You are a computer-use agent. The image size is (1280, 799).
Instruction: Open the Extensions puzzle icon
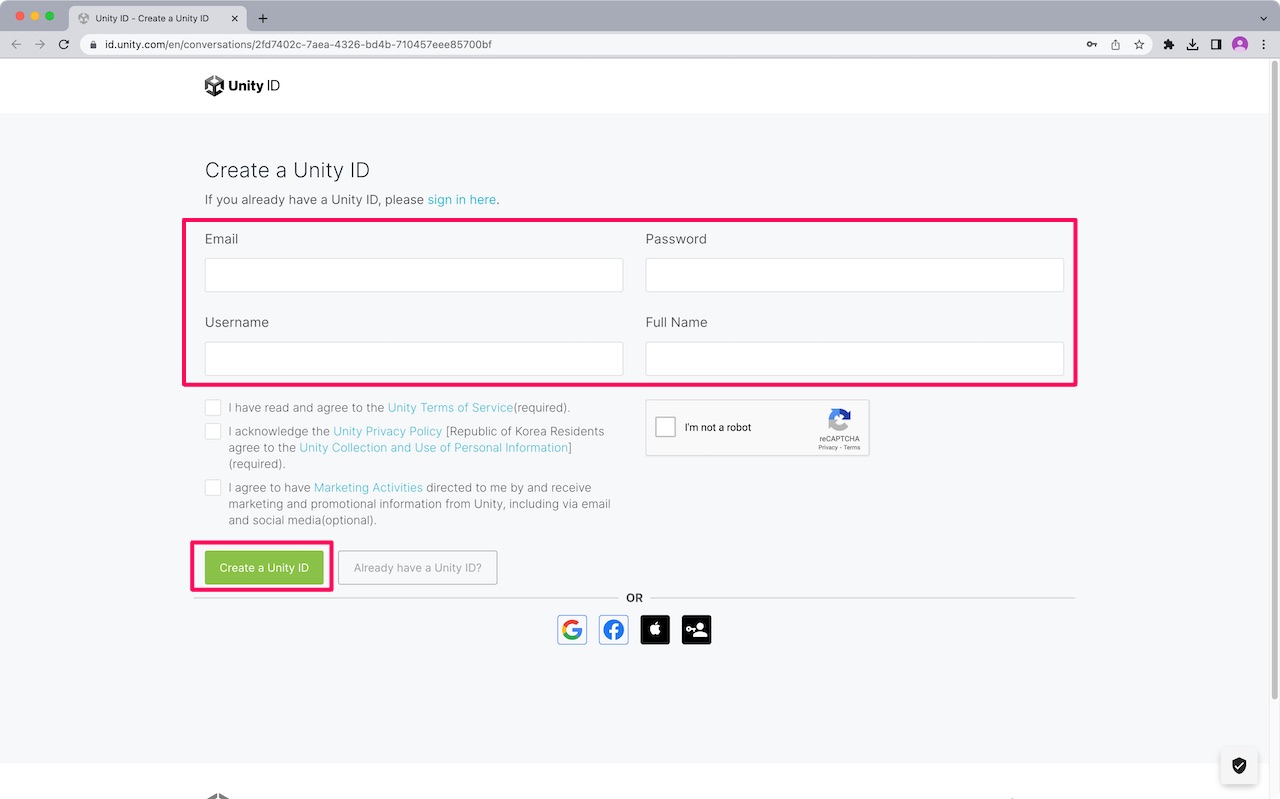1168,45
